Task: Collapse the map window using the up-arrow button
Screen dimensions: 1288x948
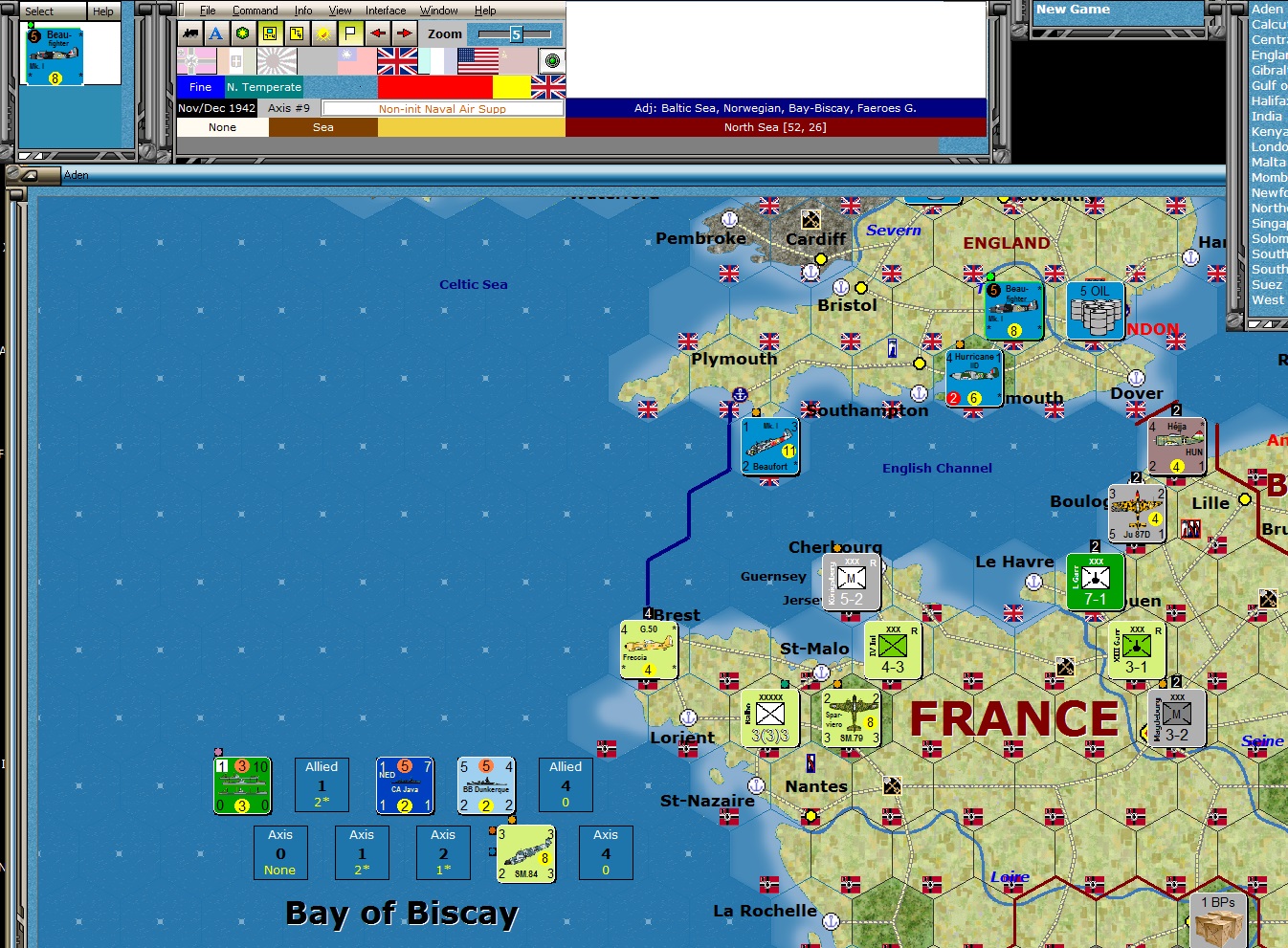Action: coord(29,175)
